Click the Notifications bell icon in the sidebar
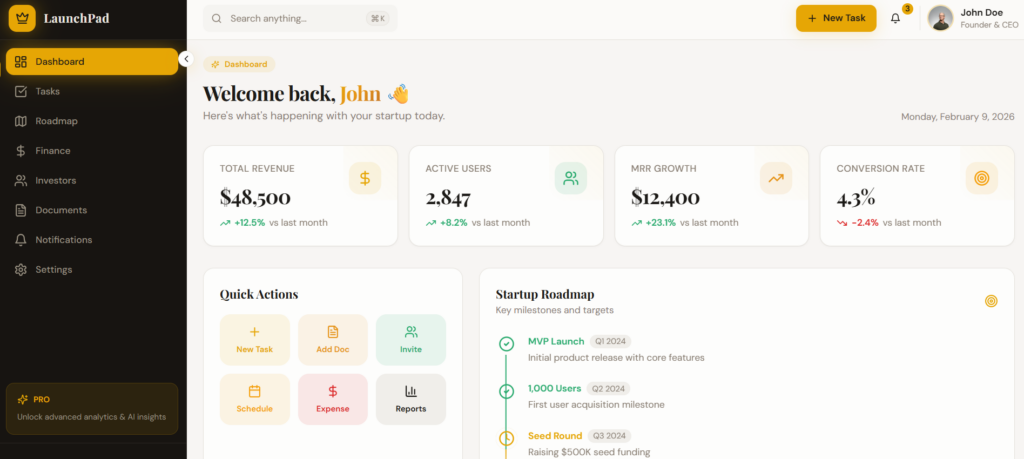The width and height of the screenshot is (1024, 459). pos(21,240)
